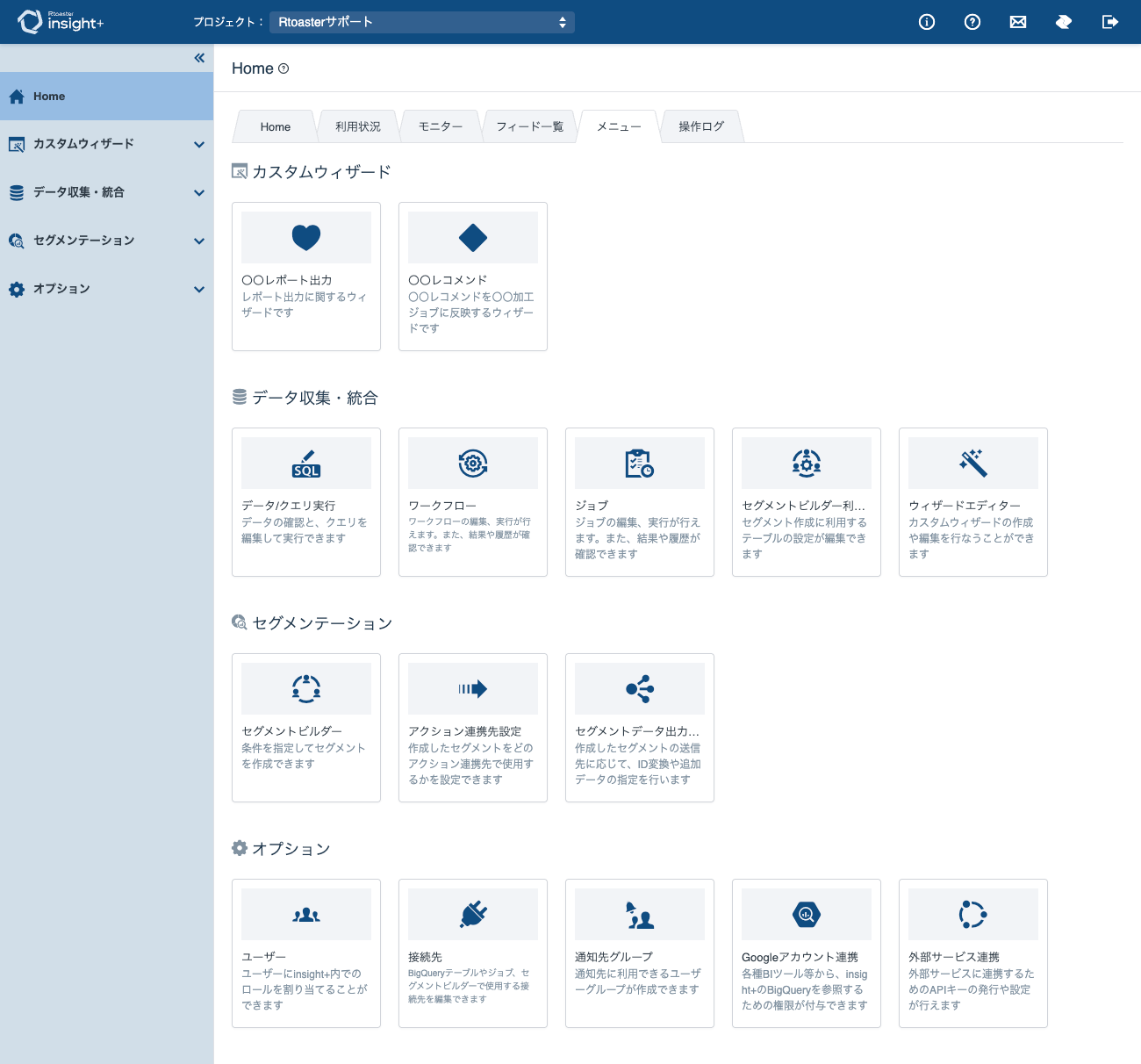Image resolution: width=1141 pixels, height=1064 pixels.
Task: Click the handshake icon in header
Action: (x=1064, y=22)
